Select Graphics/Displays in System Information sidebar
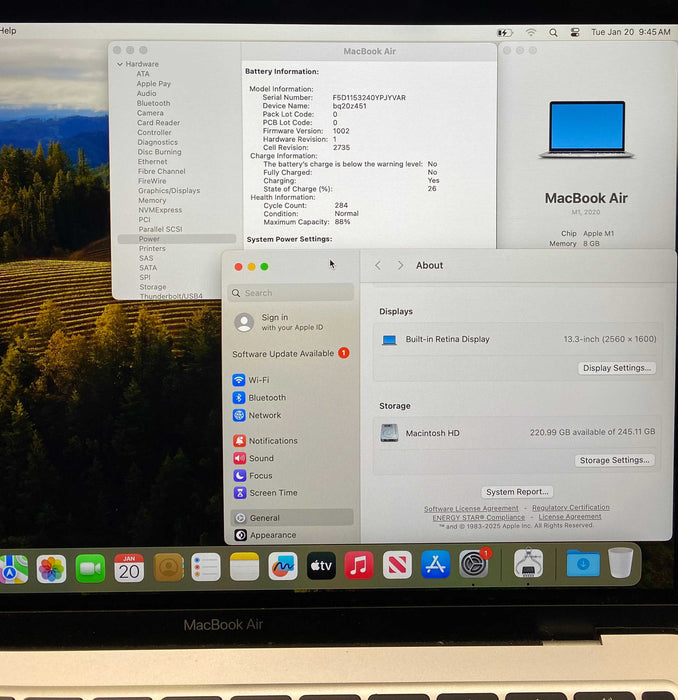The image size is (678, 700). pyautogui.click(x=169, y=191)
